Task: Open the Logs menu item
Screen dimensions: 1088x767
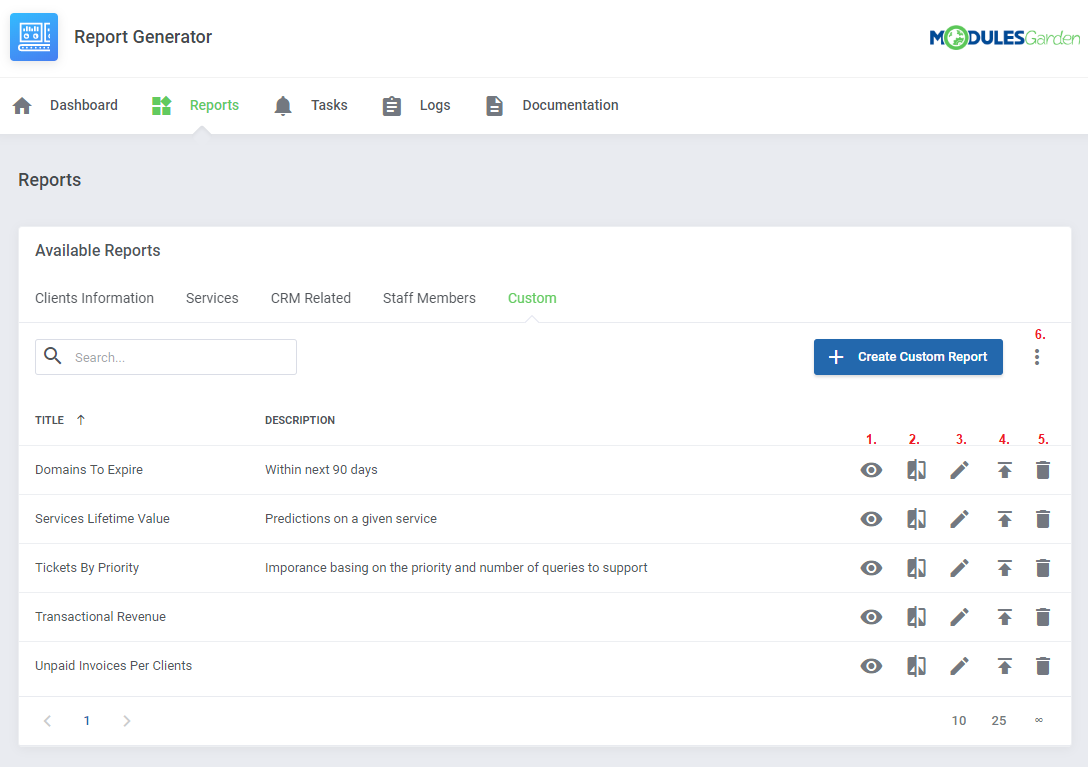Action: point(435,105)
